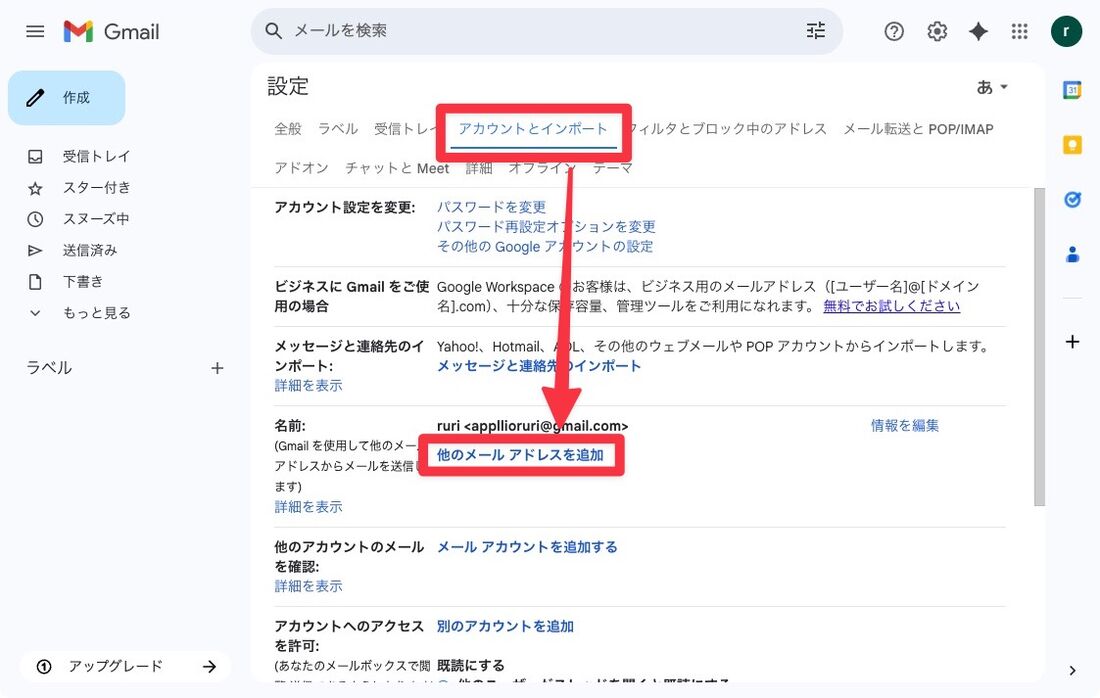Open スヌーズ中 snoozed folder
1100x698 pixels.
[96, 219]
